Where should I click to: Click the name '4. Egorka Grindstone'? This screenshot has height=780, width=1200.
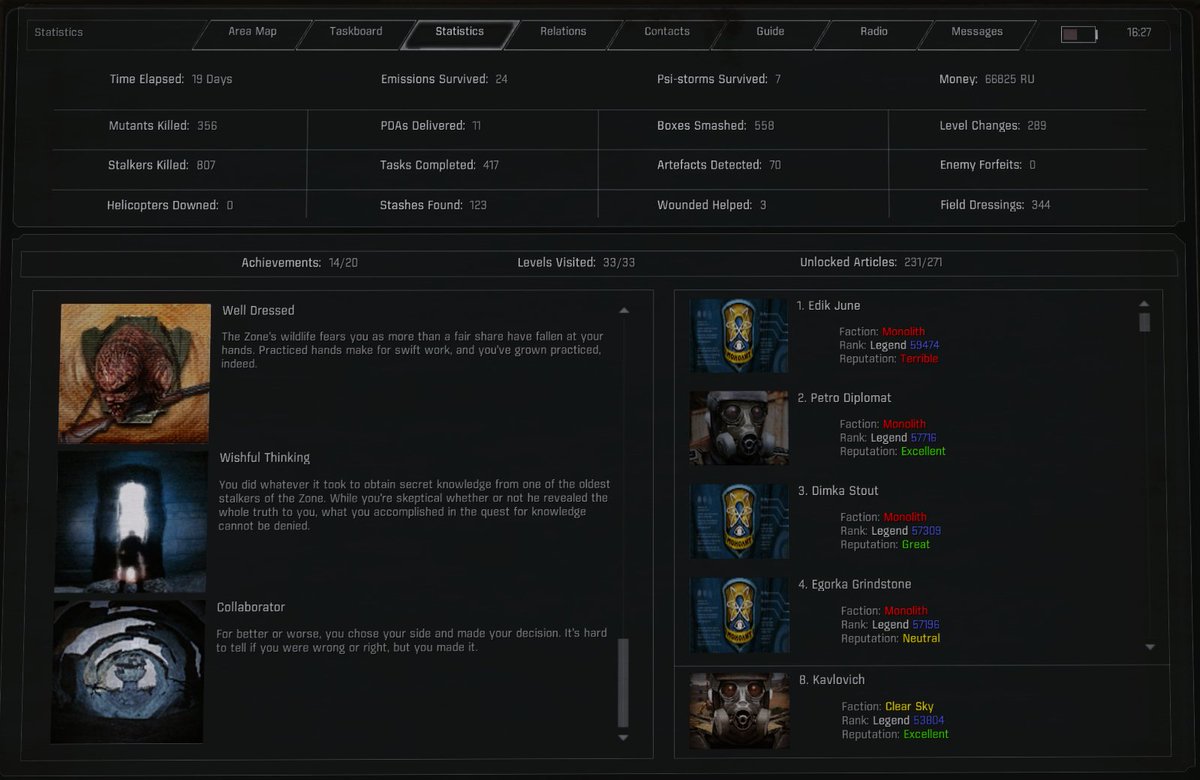pyautogui.click(x=854, y=584)
